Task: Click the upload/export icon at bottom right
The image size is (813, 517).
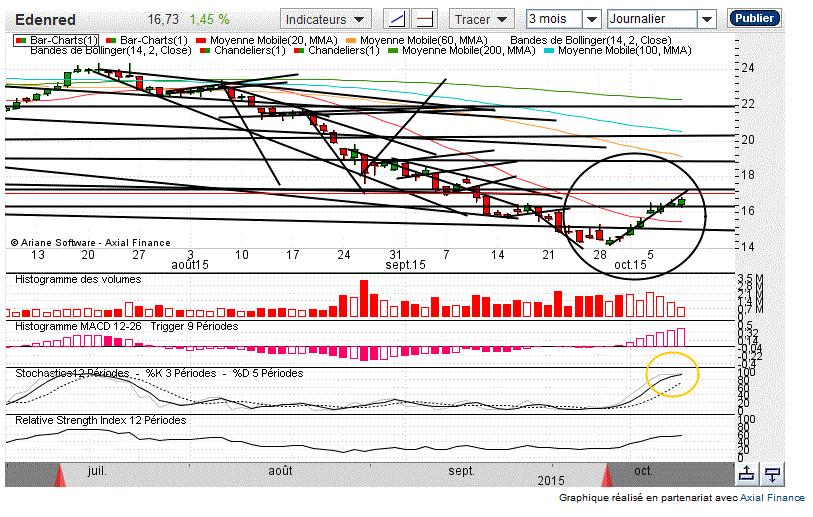Action: pyautogui.click(x=747, y=474)
